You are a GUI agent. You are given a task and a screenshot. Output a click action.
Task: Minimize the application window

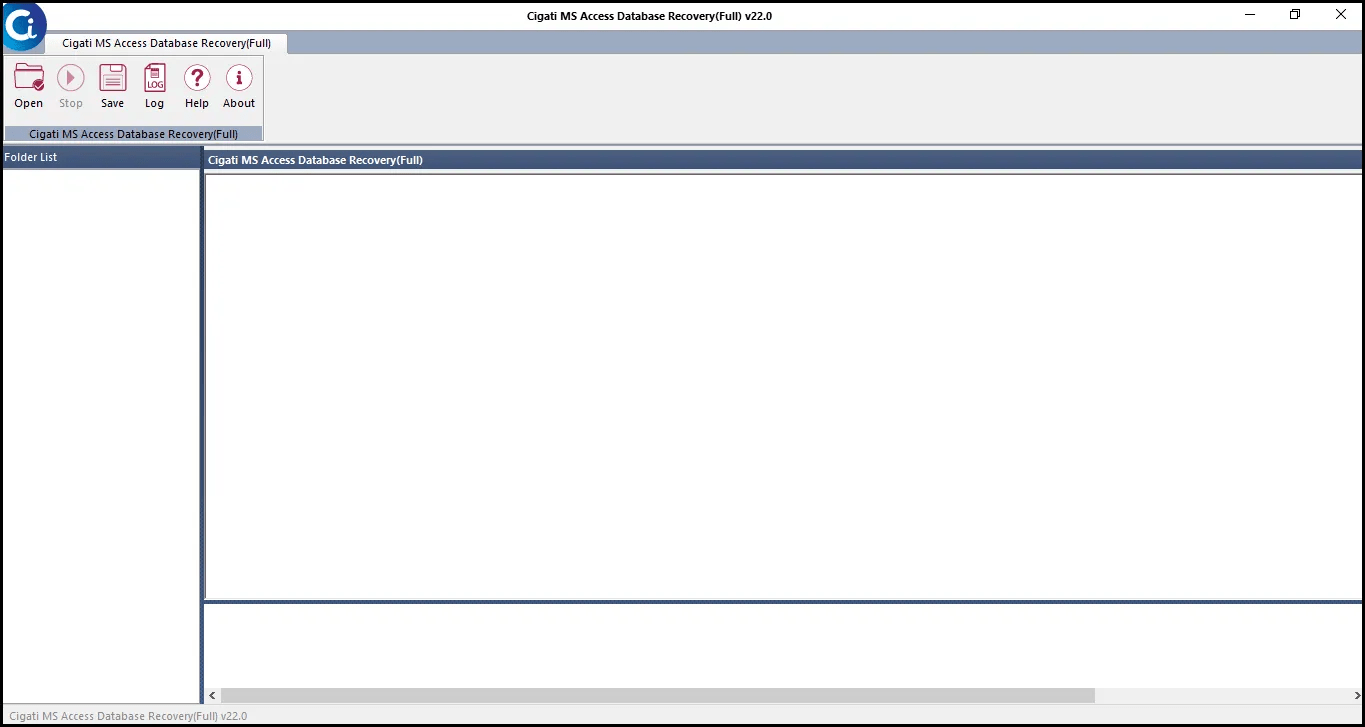(x=1250, y=15)
